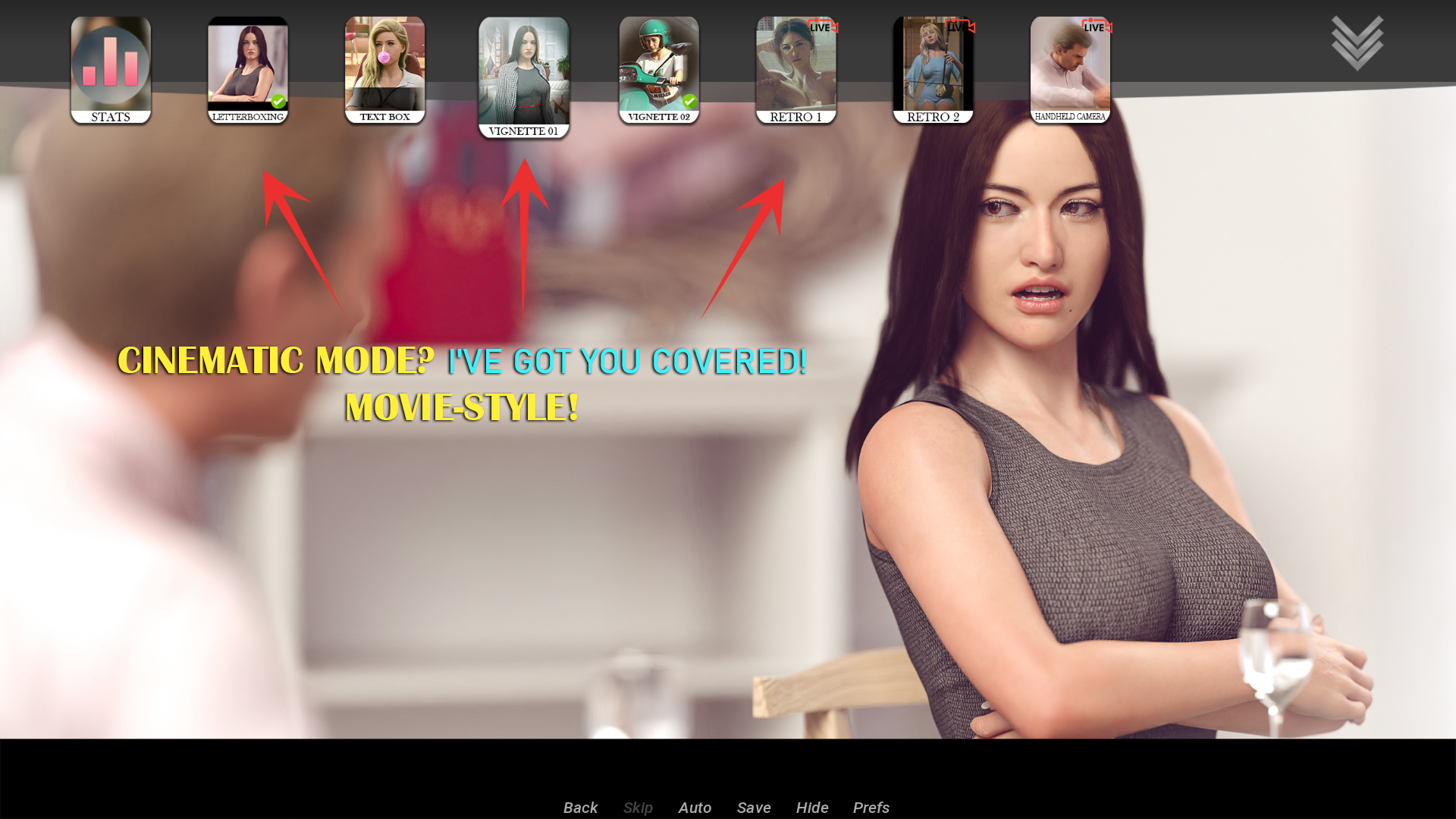Open the Stats panel icon
This screenshot has height=819, width=1456.
pyautogui.click(x=111, y=70)
